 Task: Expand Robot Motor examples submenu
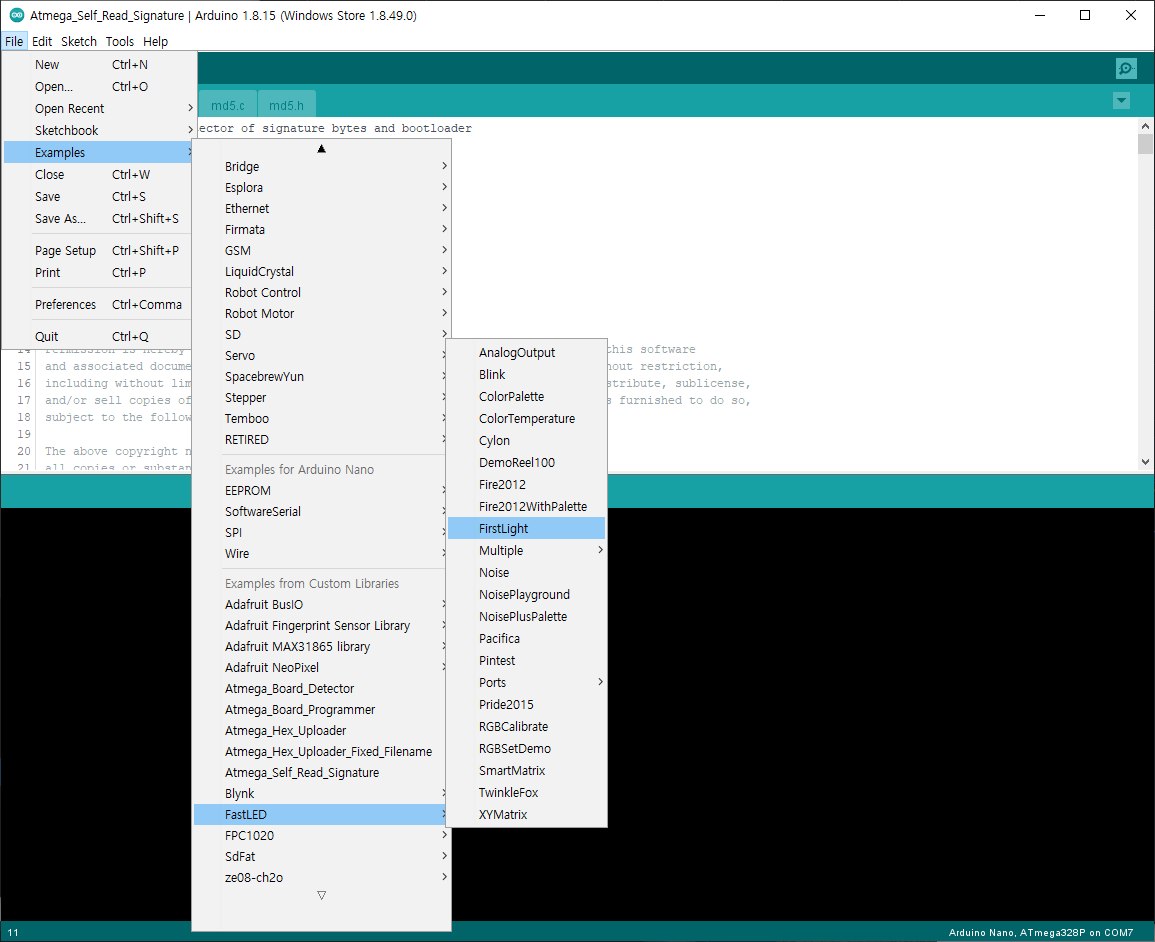point(321,314)
